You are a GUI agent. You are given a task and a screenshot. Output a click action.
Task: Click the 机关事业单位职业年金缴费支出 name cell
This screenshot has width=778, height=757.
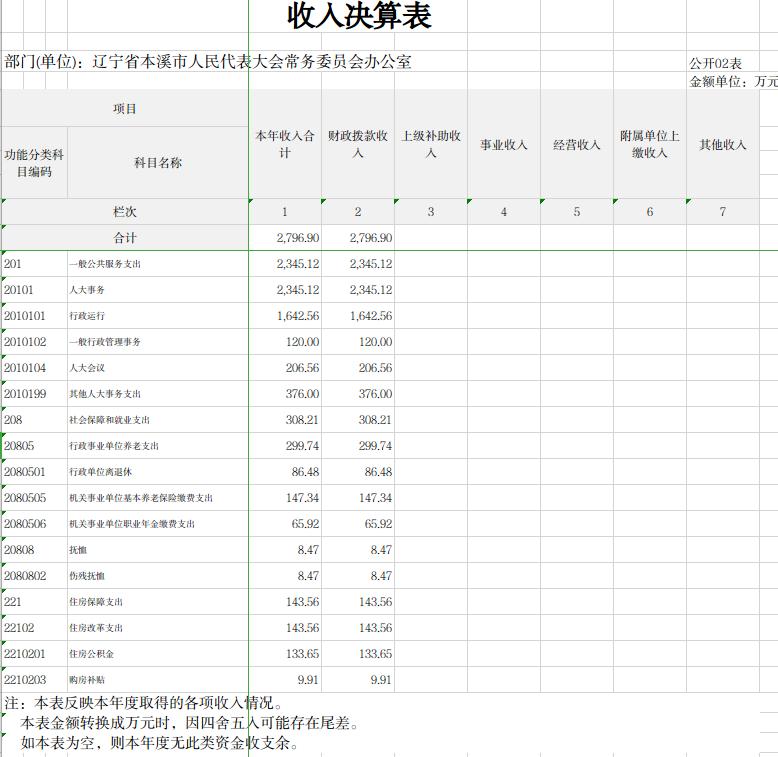tap(158, 524)
